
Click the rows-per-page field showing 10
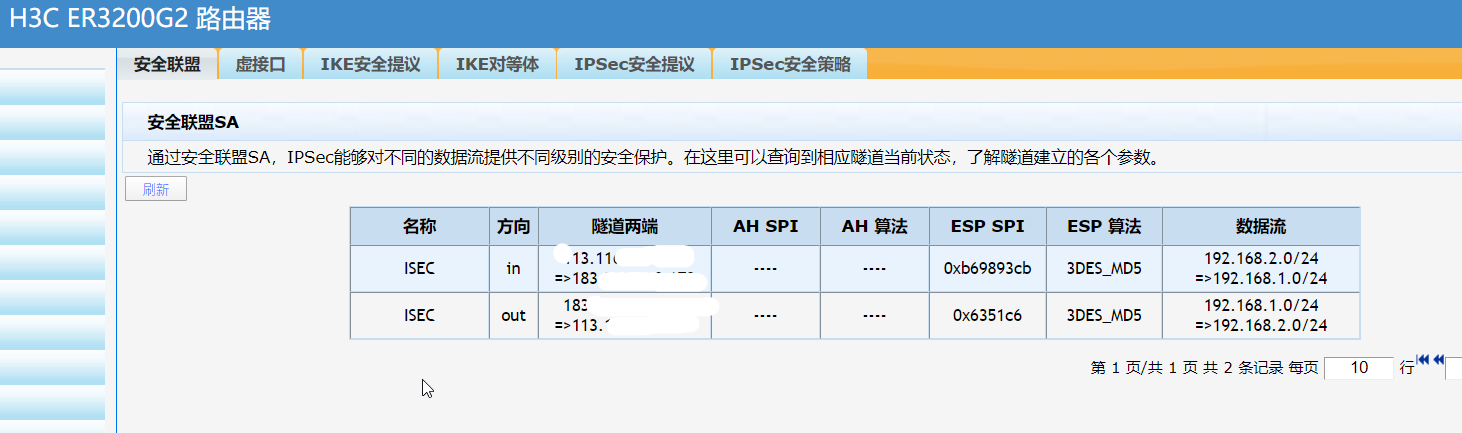click(1358, 368)
